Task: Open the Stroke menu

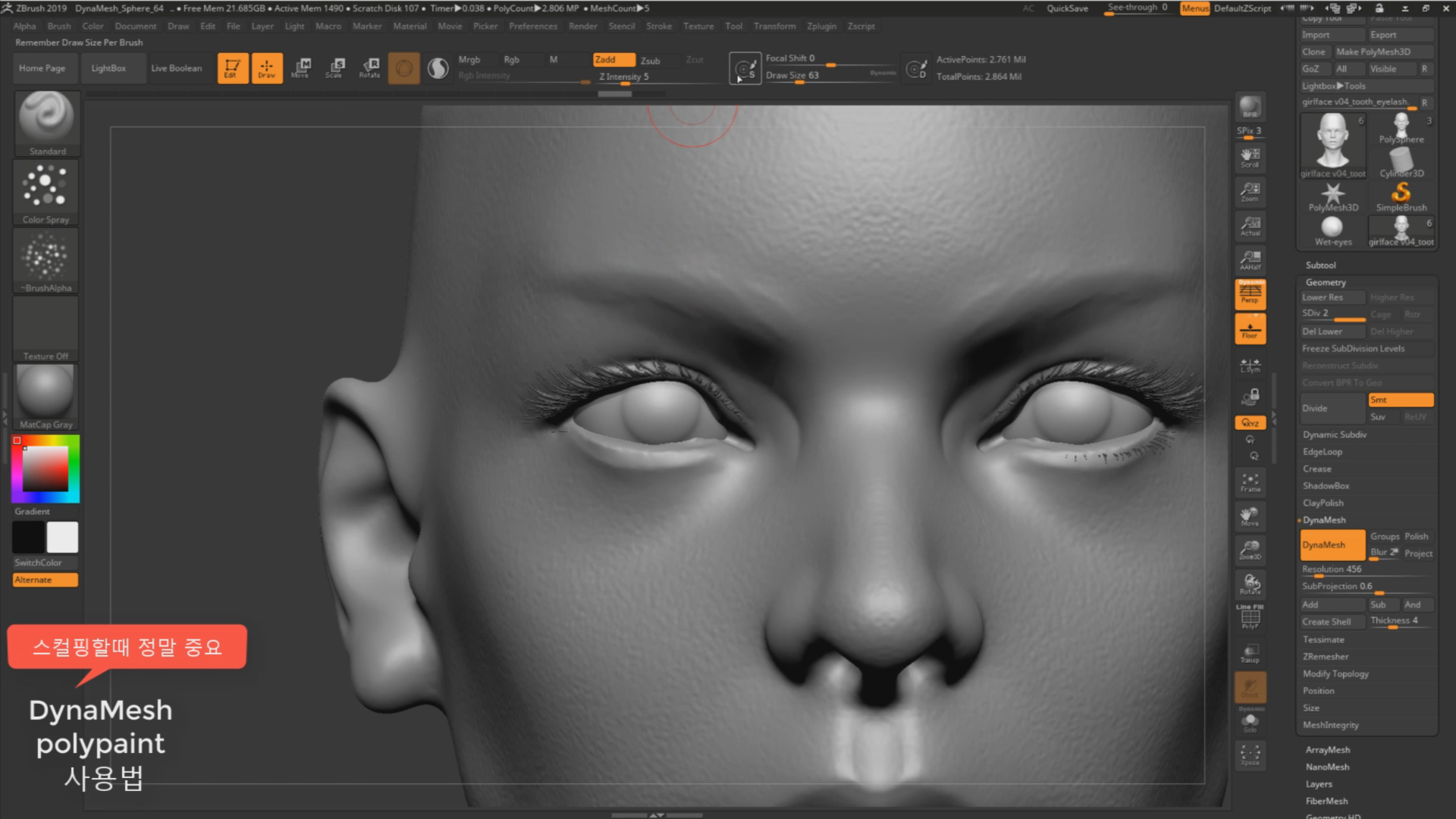Action: [x=658, y=26]
